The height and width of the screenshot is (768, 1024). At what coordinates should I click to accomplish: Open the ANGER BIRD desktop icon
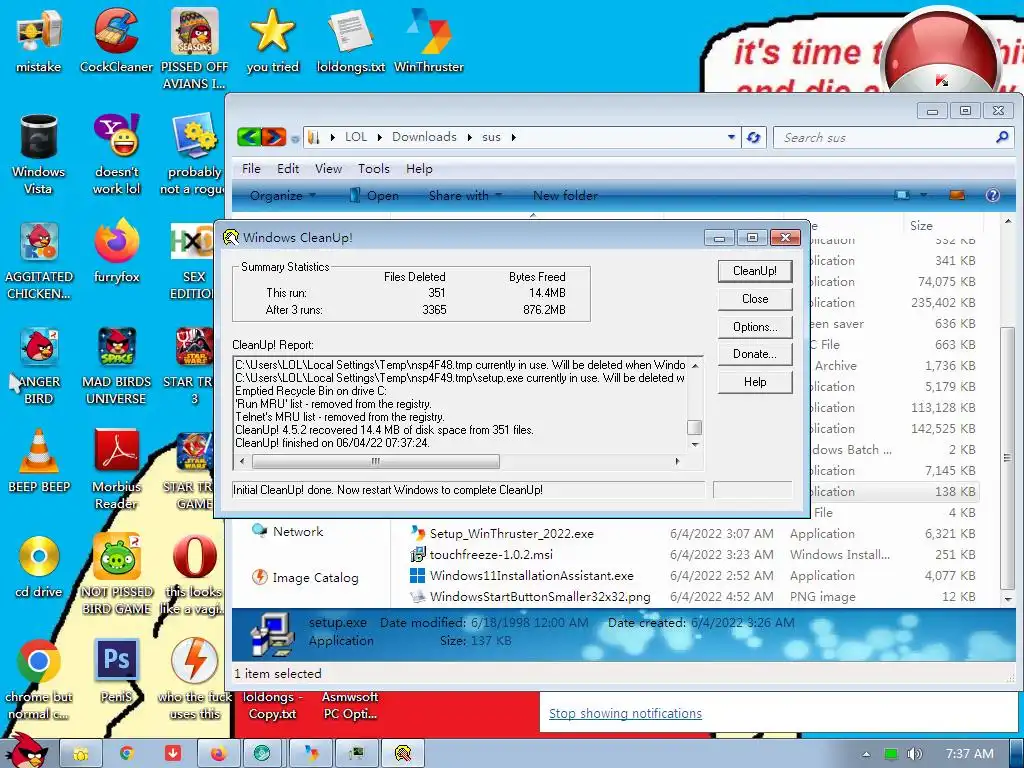click(39, 364)
